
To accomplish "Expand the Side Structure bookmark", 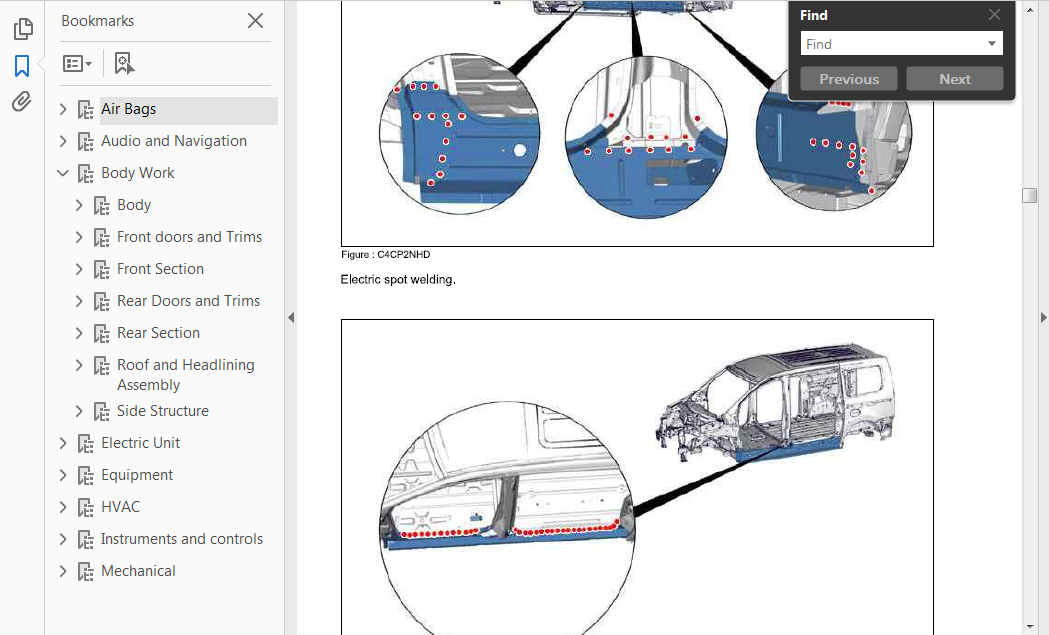I will pos(79,411).
